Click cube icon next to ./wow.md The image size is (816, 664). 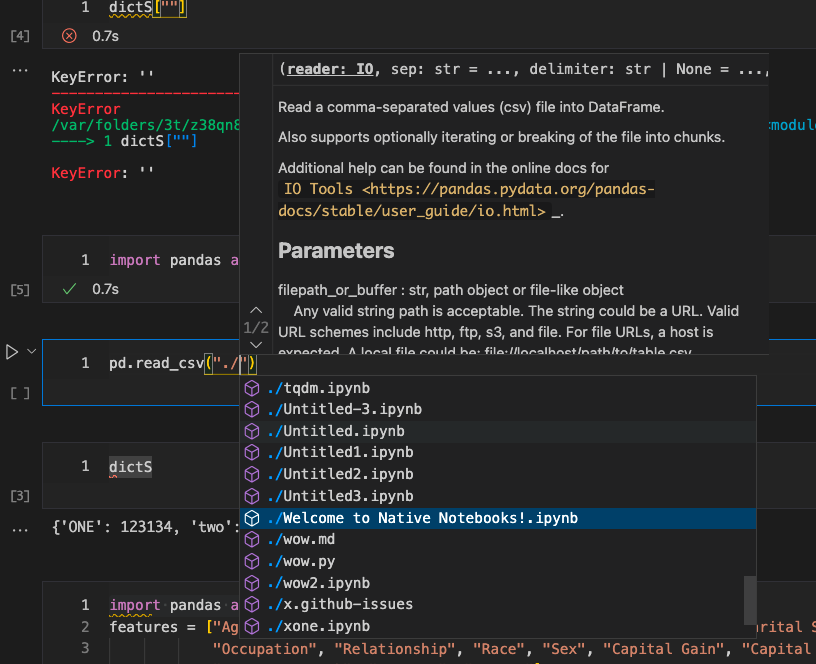click(253, 539)
